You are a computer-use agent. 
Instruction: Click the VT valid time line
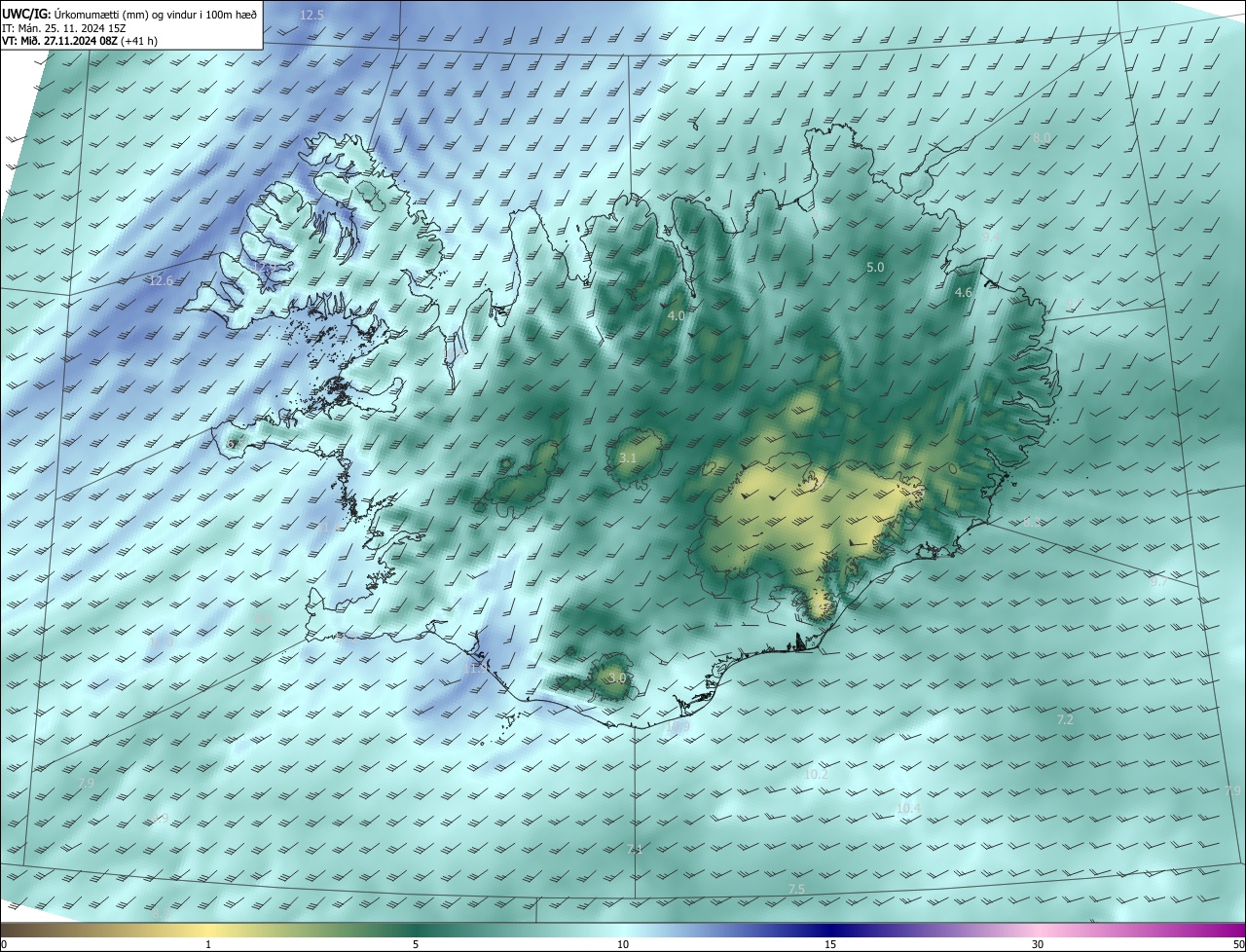tap(79, 41)
